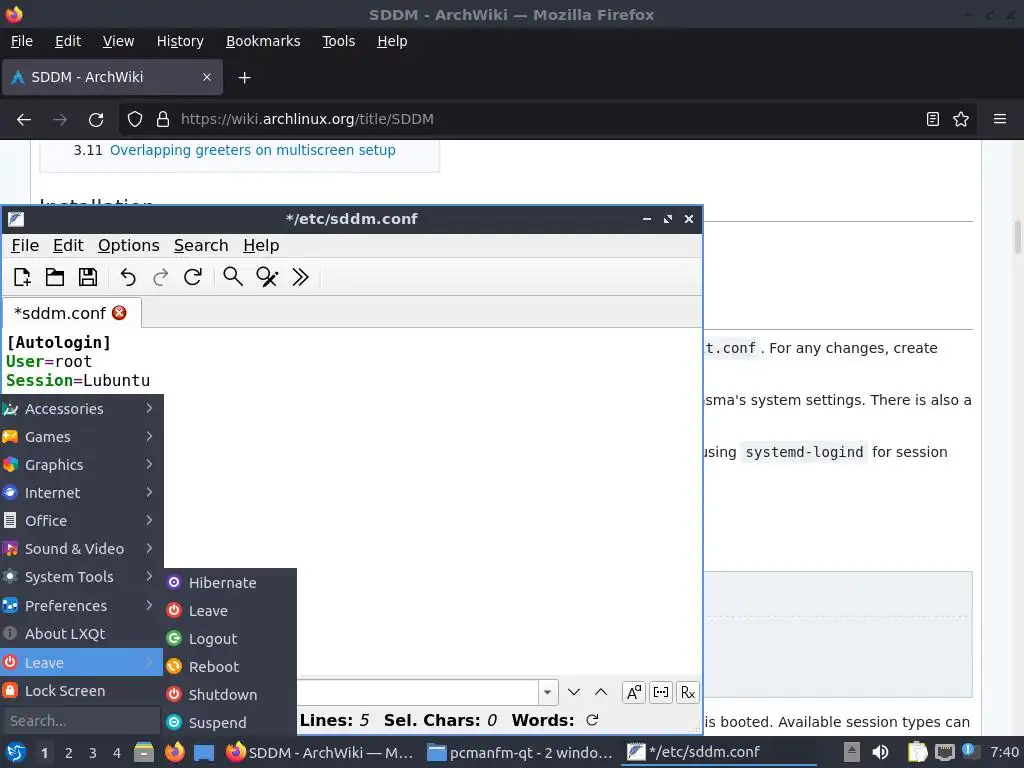Choose Logout in the Leave submenu
Image resolution: width=1024 pixels, height=768 pixels.
click(231, 639)
